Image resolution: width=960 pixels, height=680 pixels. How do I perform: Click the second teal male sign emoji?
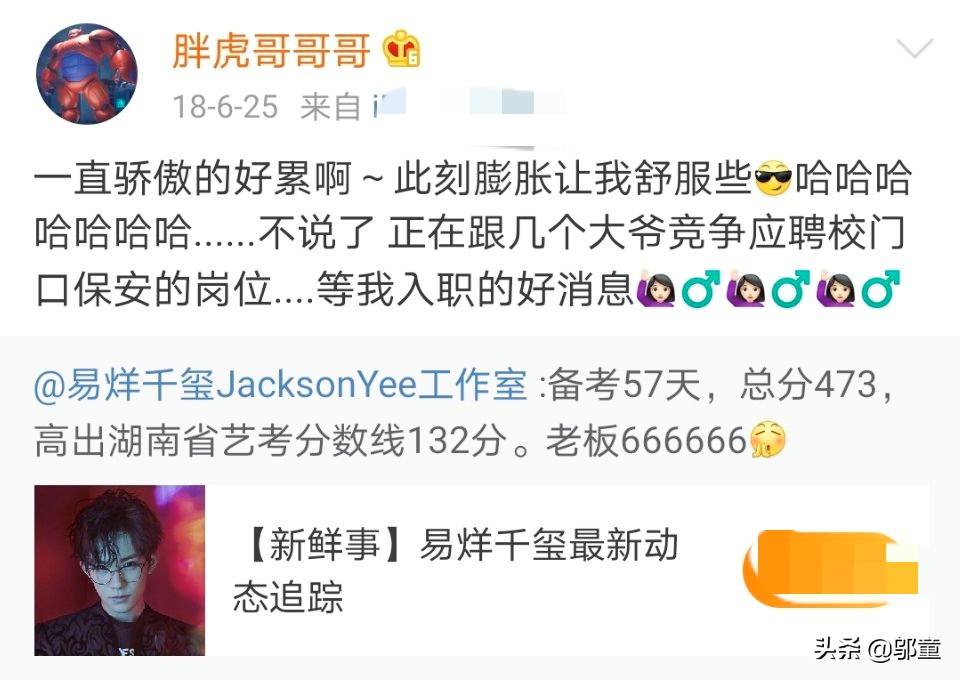pyautogui.click(x=790, y=288)
